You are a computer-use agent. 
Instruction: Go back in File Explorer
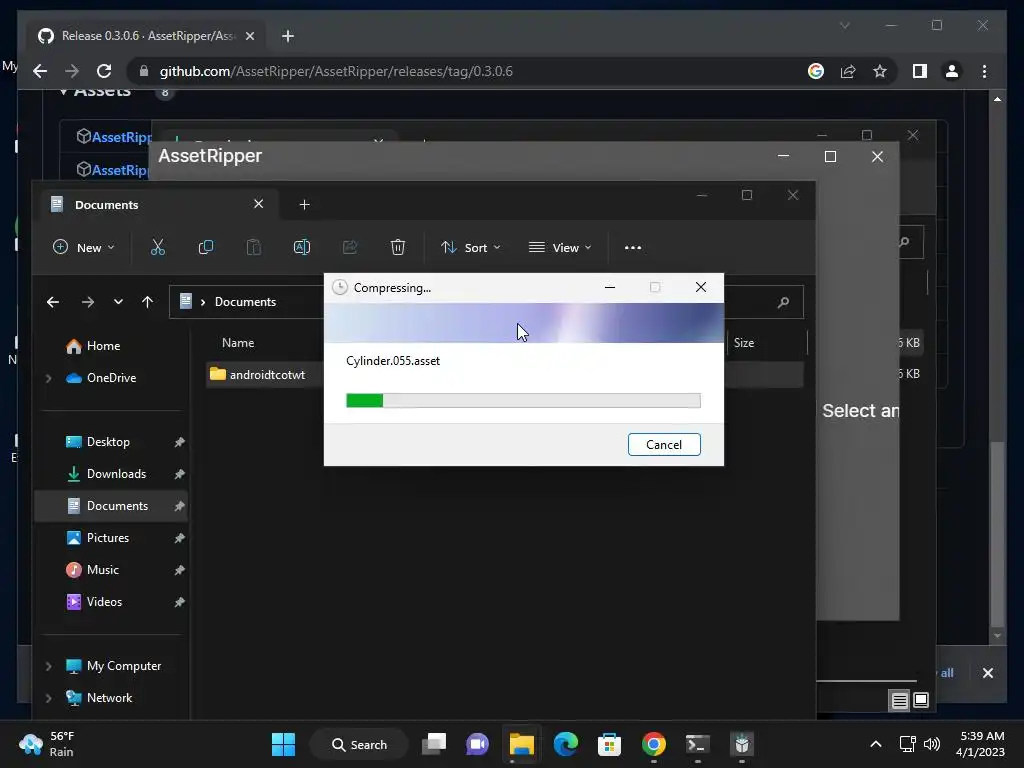coord(53,302)
